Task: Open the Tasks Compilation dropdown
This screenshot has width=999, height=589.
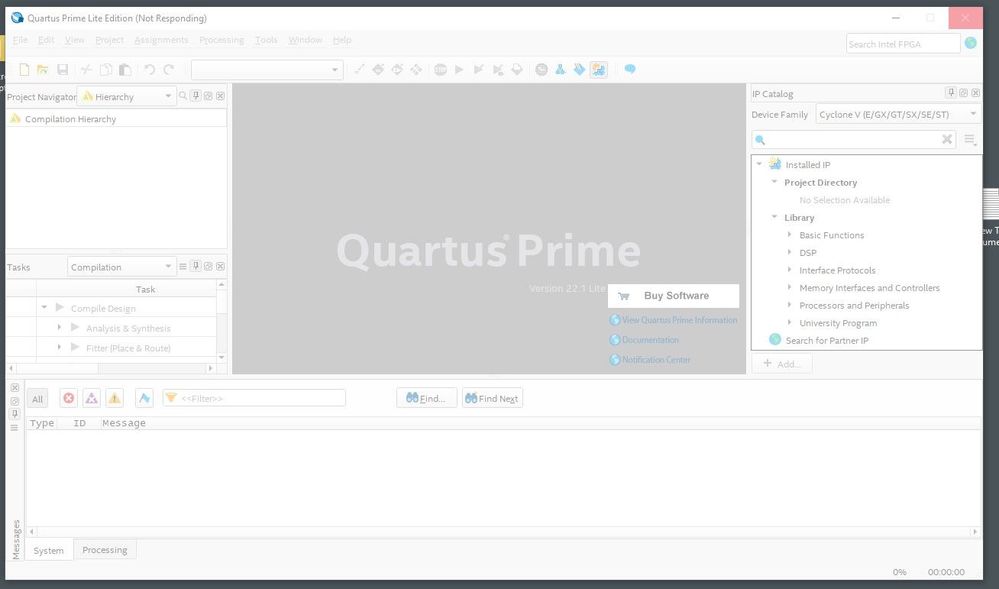Action: coord(121,266)
